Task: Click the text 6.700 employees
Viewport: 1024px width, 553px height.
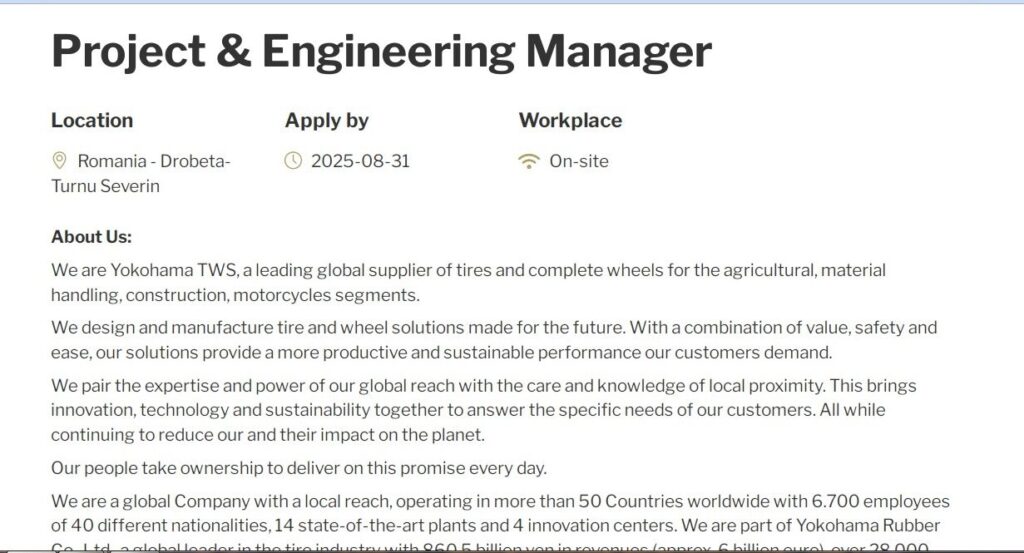Action: click(x=880, y=501)
